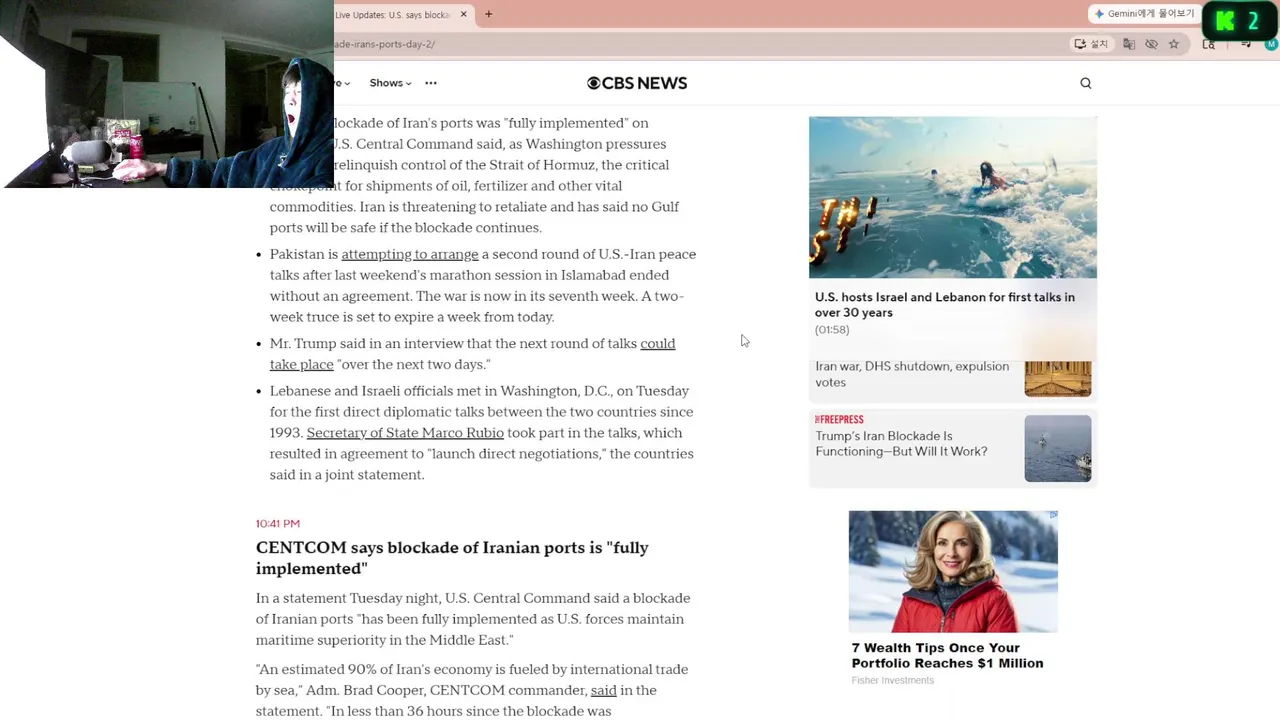Open the profile avatar M icon
The height and width of the screenshot is (720, 1280).
1272,44
